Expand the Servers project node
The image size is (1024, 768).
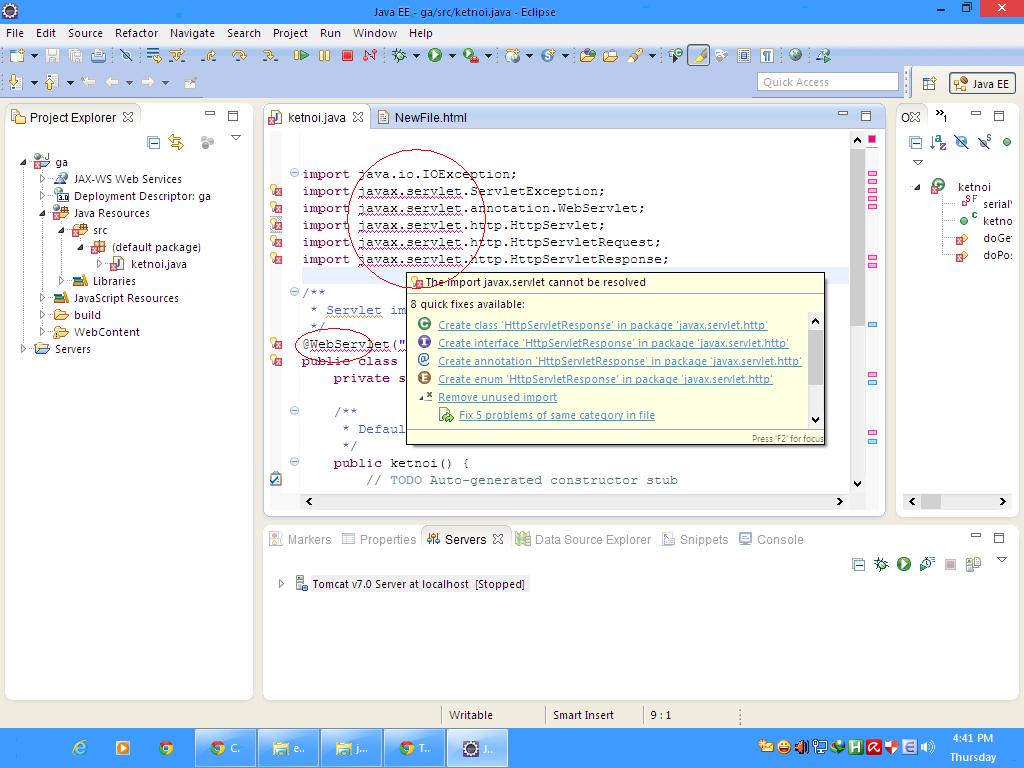(24, 349)
